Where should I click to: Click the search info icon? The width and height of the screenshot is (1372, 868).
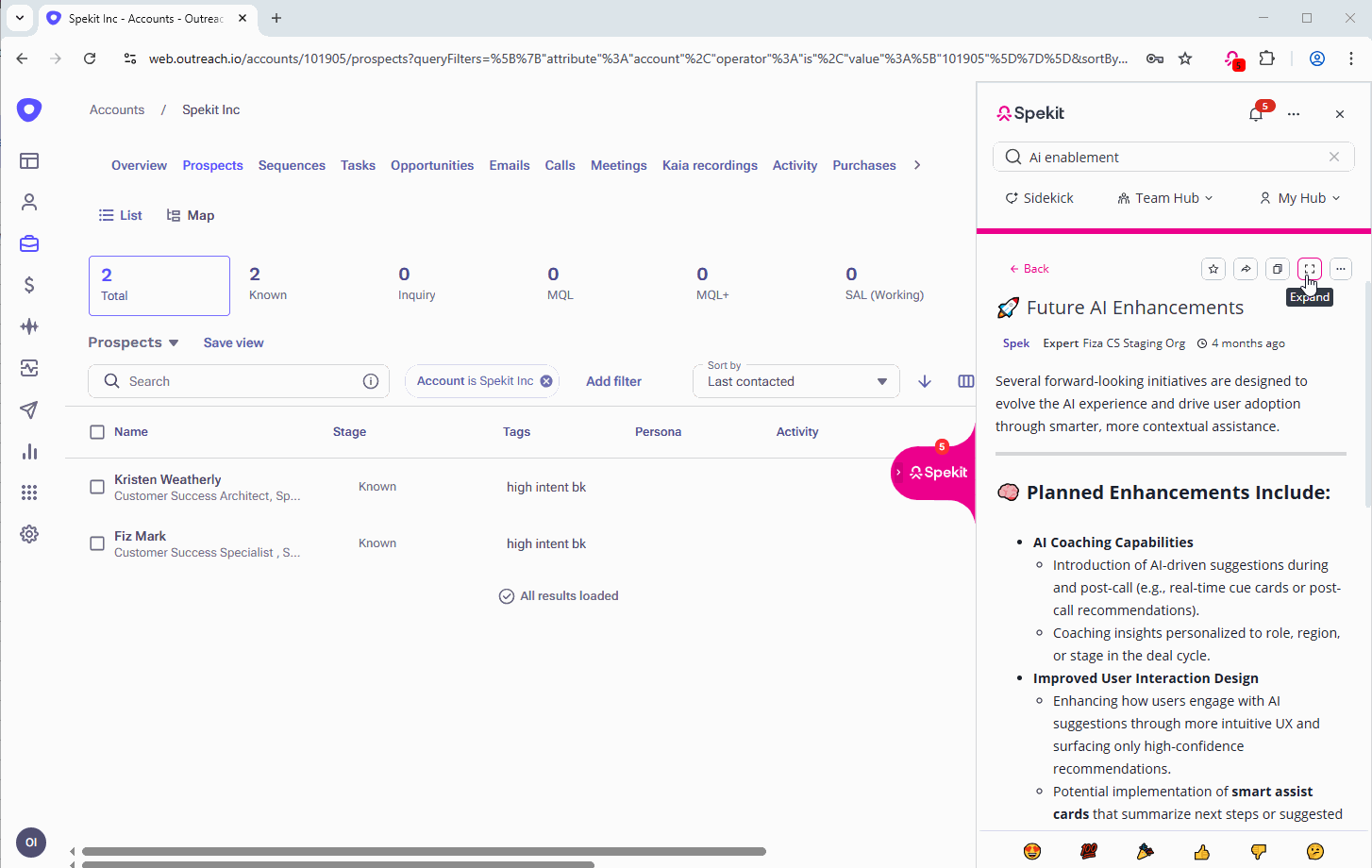click(371, 381)
